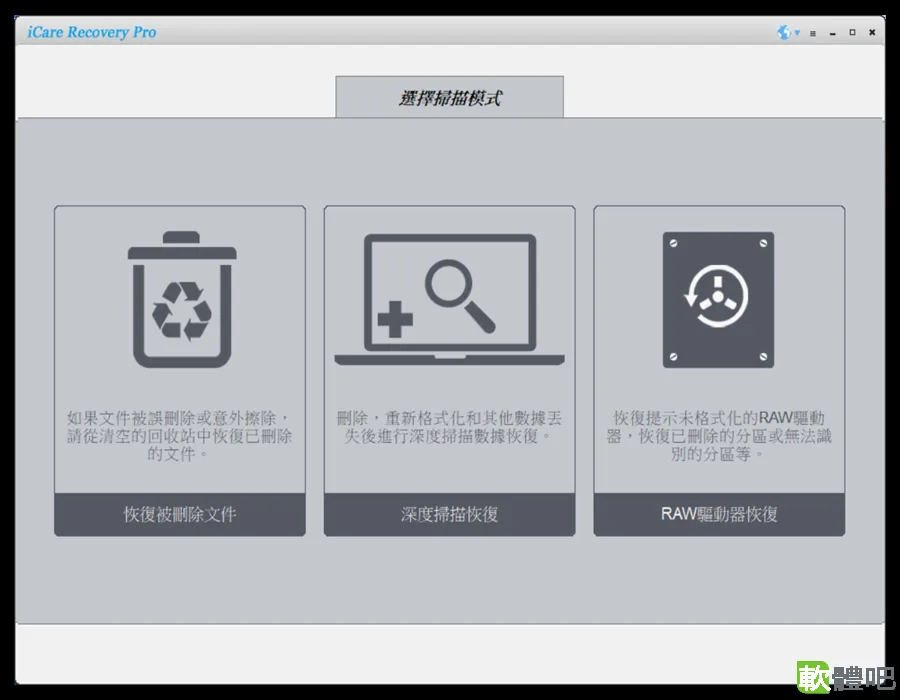Choose RAW驅動器恢復 button
This screenshot has width=900, height=700.
click(719, 514)
